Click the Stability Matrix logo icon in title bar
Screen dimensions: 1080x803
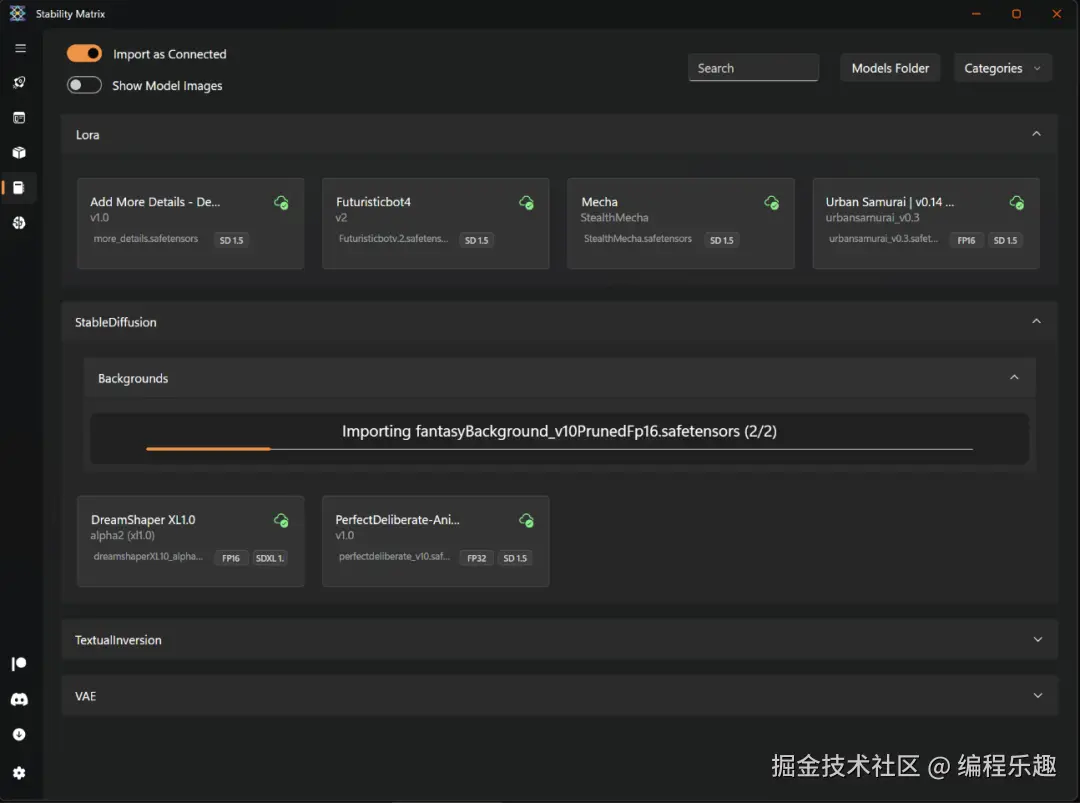17,13
